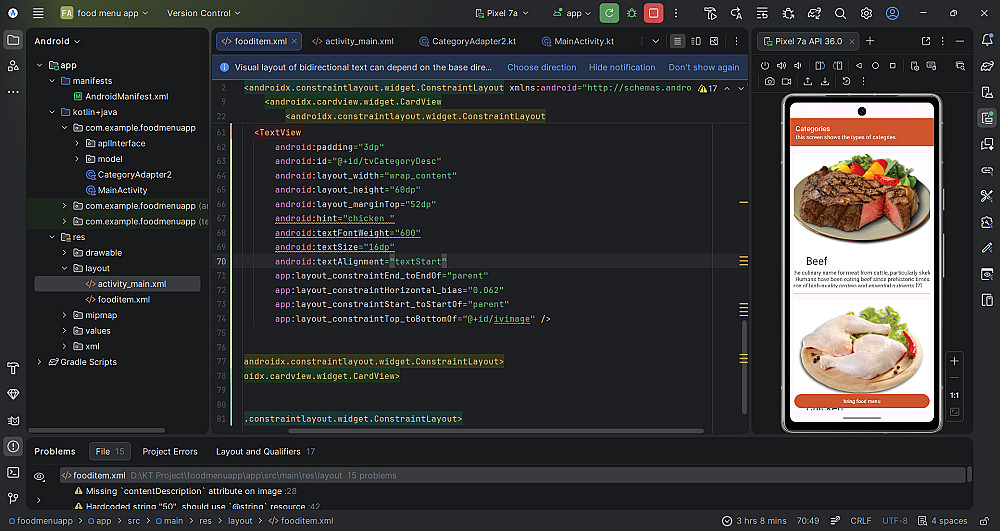
Task: Take a screenshot of the emulator
Action: click(x=769, y=81)
